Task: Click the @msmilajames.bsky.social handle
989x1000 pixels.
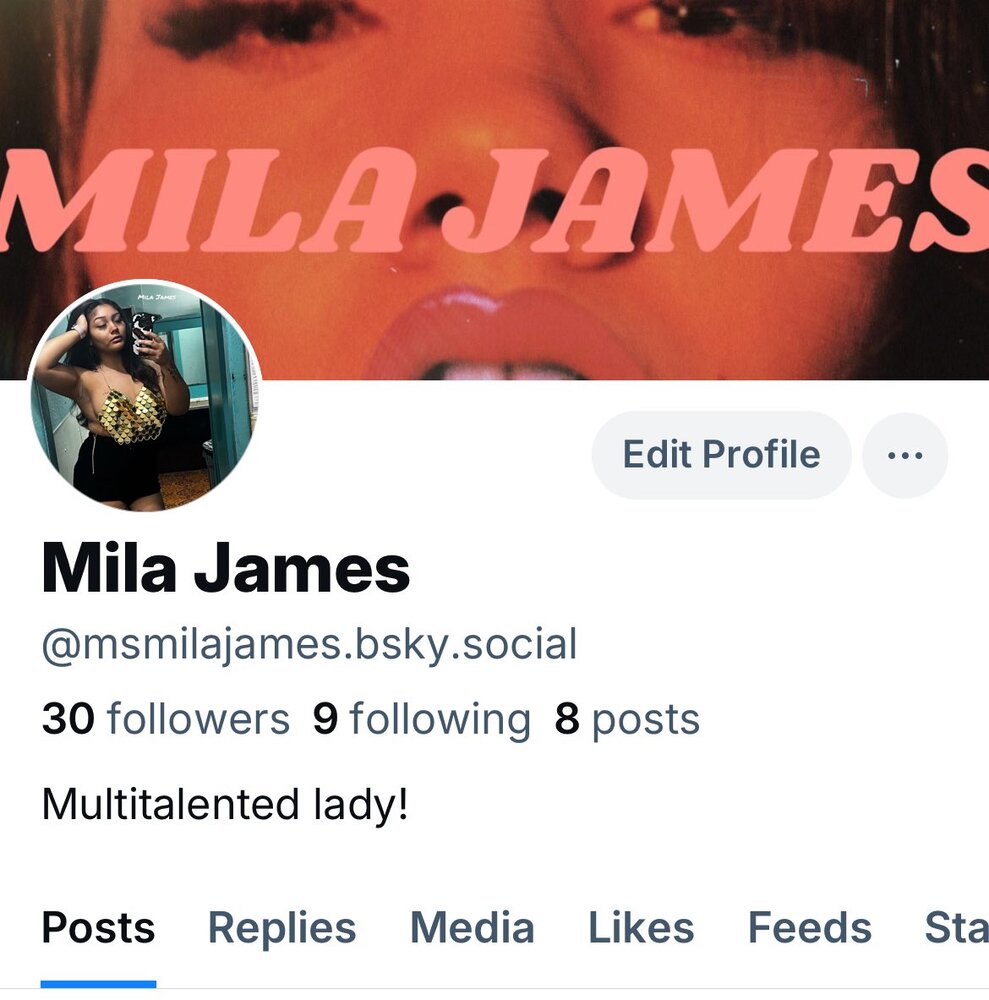Action: click(x=309, y=645)
